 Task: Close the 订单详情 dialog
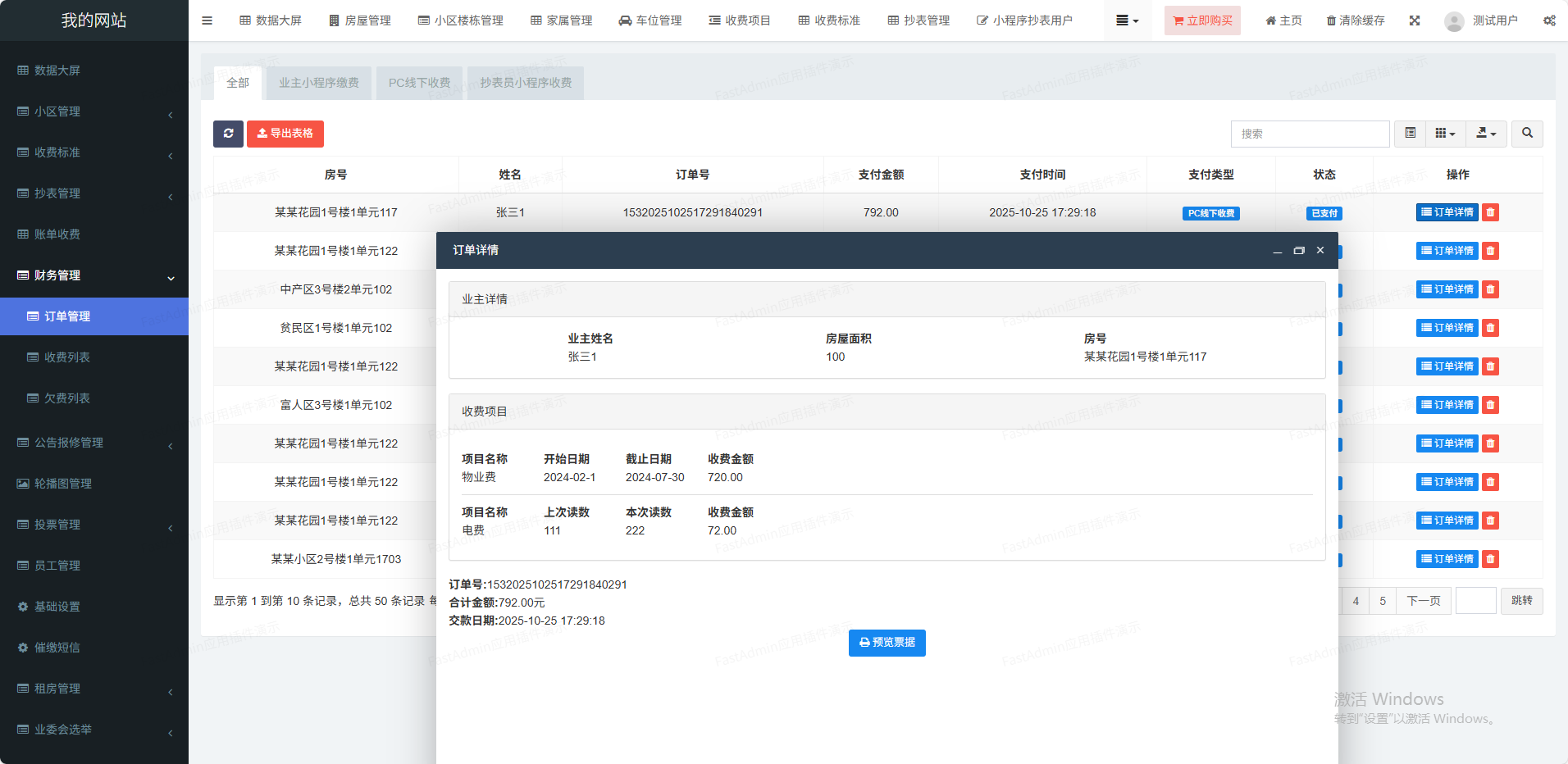click(1320, 251)
